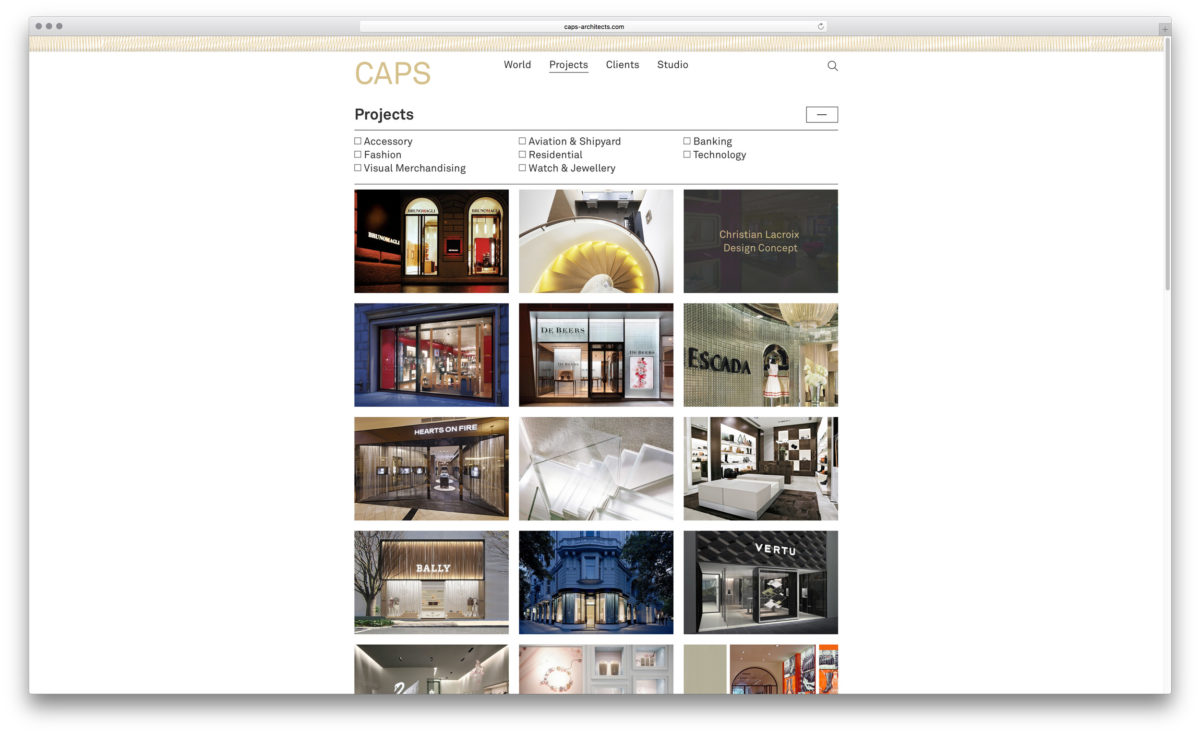Open the Studio navigation link
The width and height of the screenshot is (1200, 735).
[x=672, y=65]
